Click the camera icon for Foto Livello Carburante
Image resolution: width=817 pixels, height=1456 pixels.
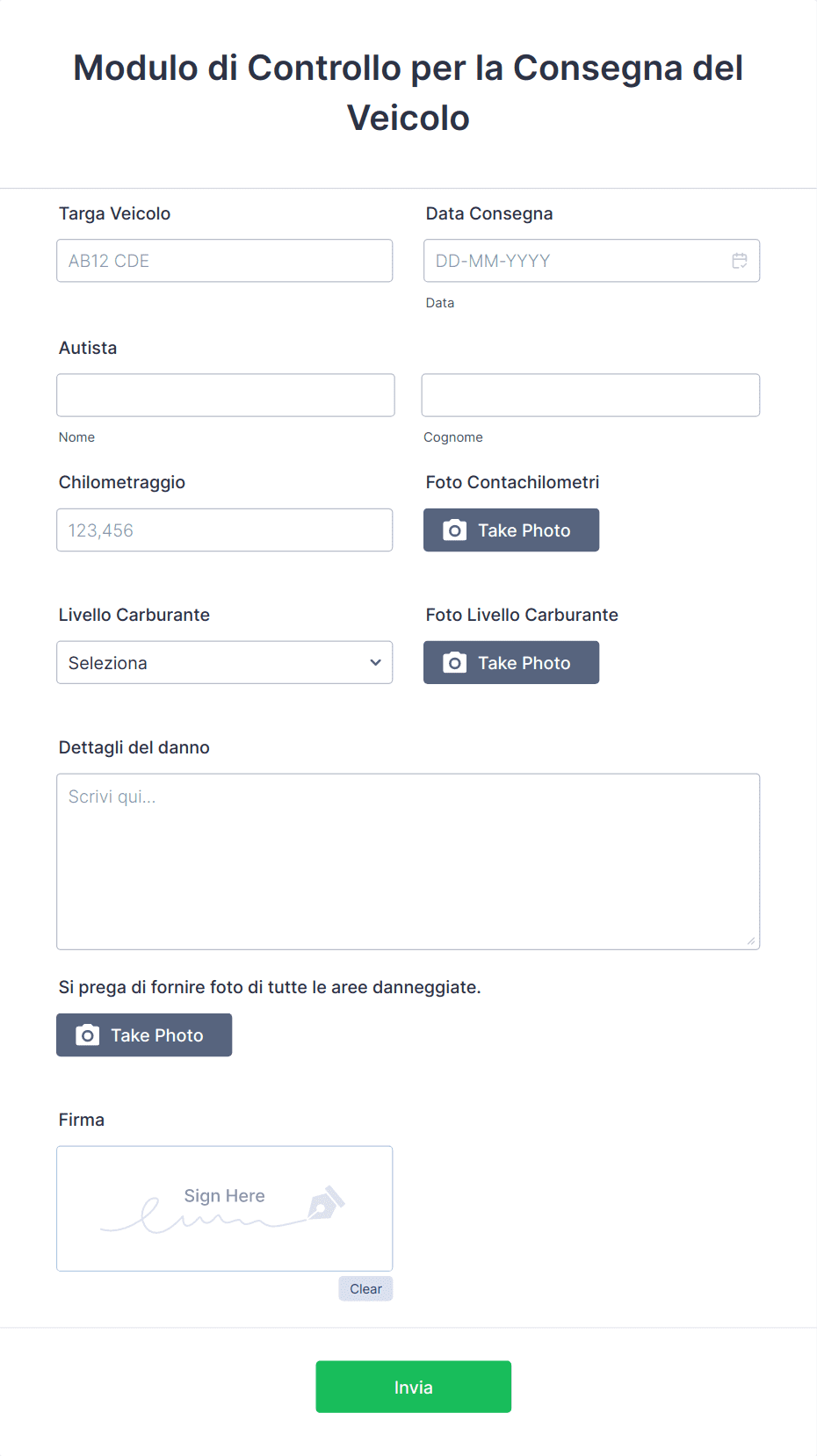(454, 662)
